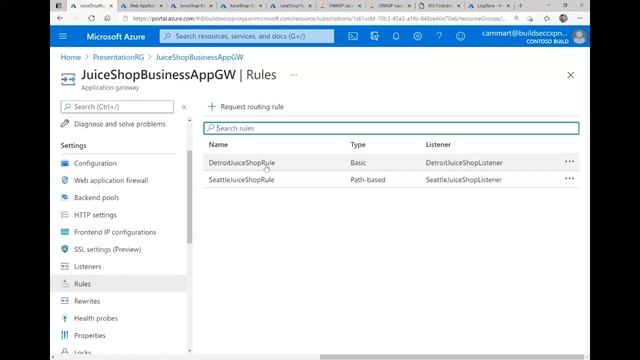Sort rules by the Type column header
The height and width of the screenshot is (360, 640).
pyautogui.click(x=358, y=144)
